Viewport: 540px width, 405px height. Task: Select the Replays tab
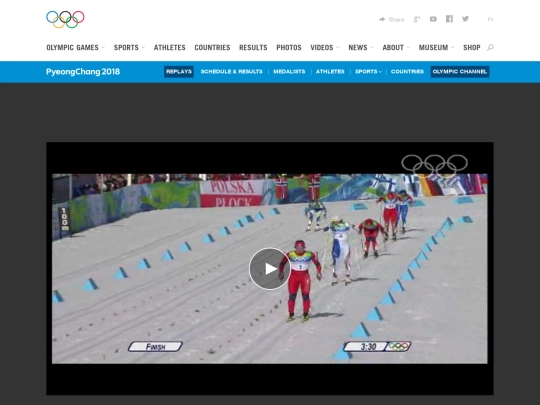[179, 72]
